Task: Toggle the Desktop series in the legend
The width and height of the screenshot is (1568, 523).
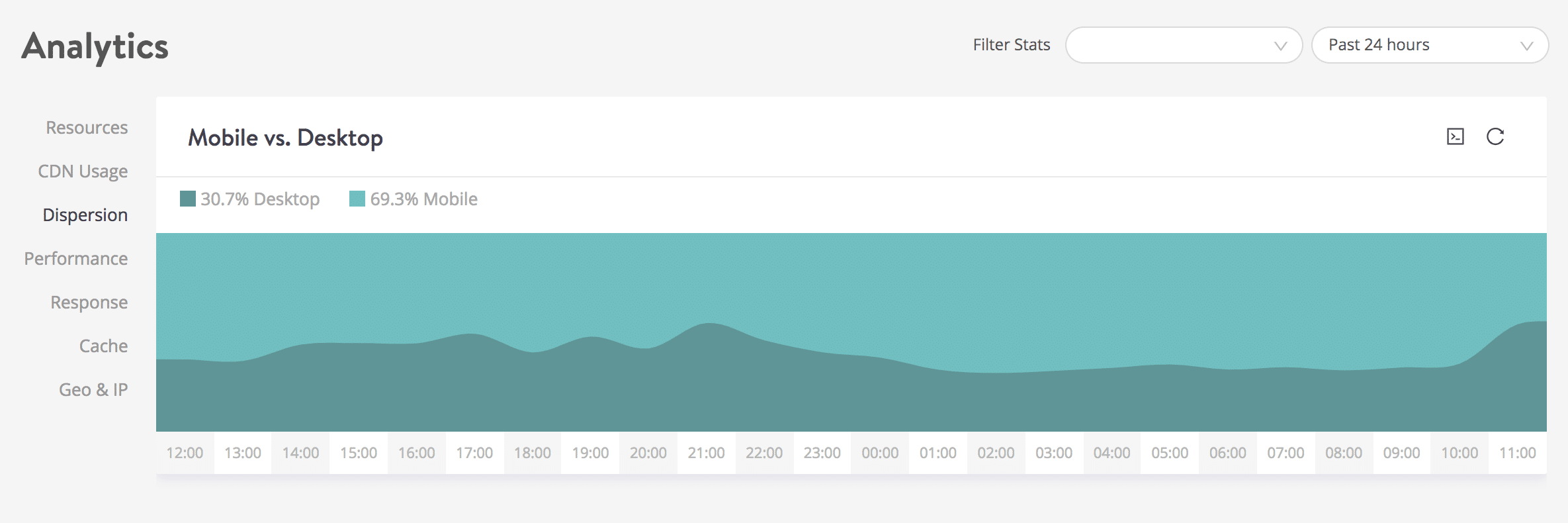Action: pos(250,199)
